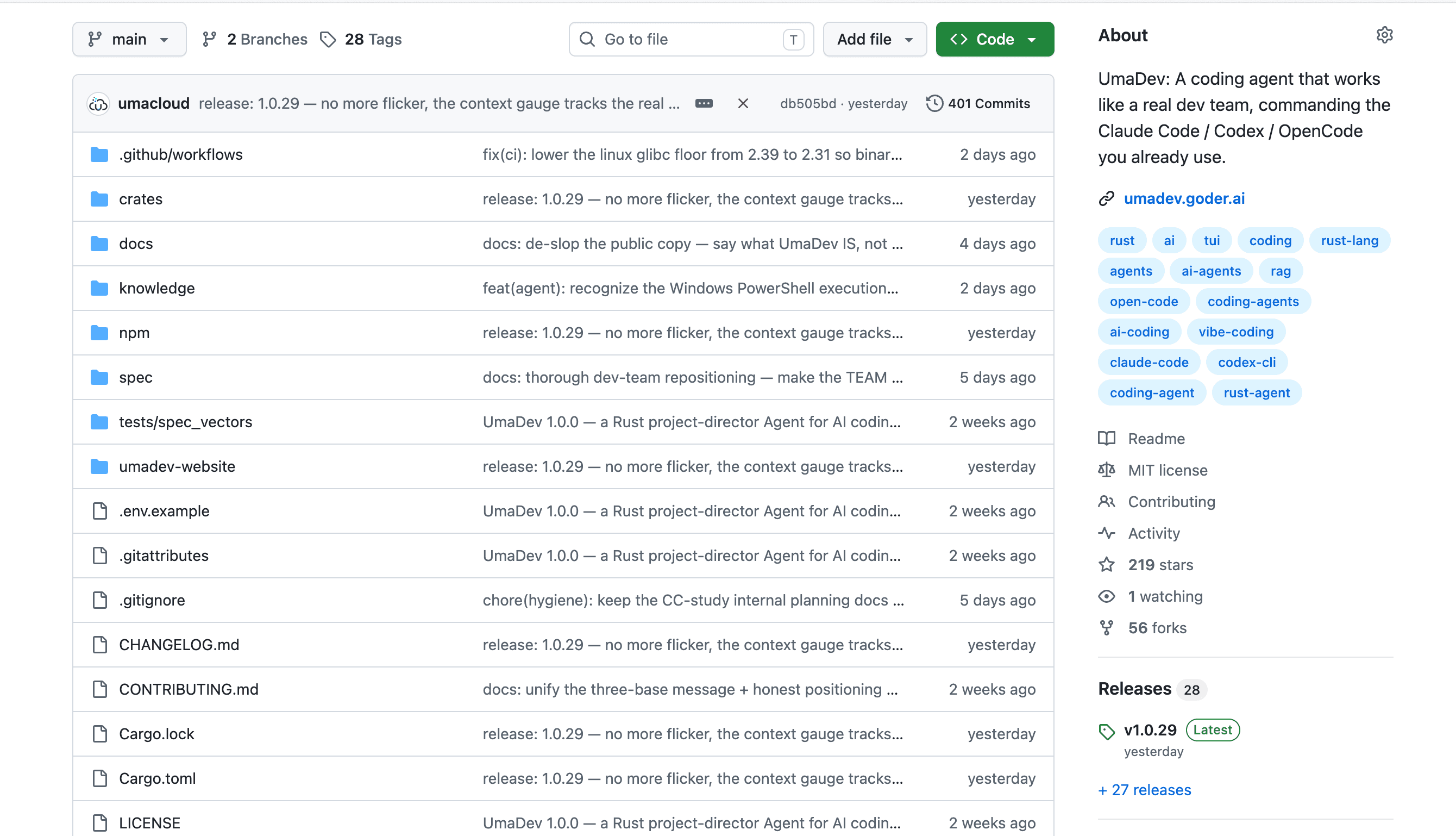Select the coding-agents topic tag
1456x836 pixels.
click(x=1253, y=302)
